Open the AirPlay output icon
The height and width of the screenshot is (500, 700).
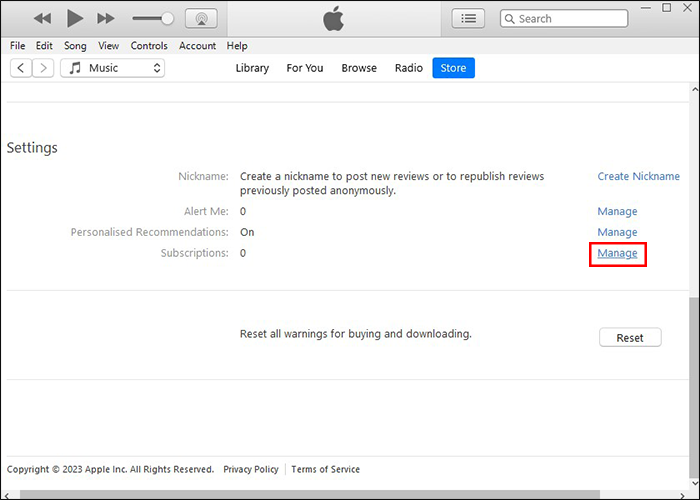201,18
